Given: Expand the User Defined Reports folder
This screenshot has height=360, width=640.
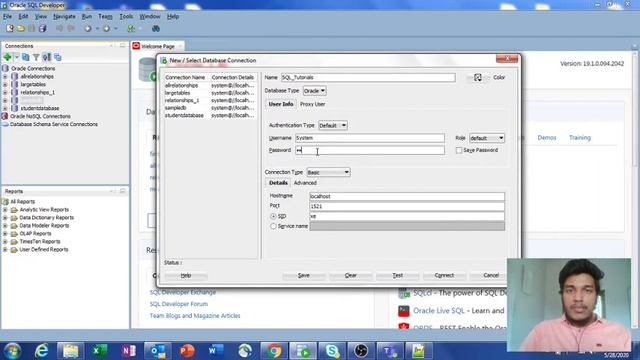Looking at the screenshot, I should [x=5, y=249].
